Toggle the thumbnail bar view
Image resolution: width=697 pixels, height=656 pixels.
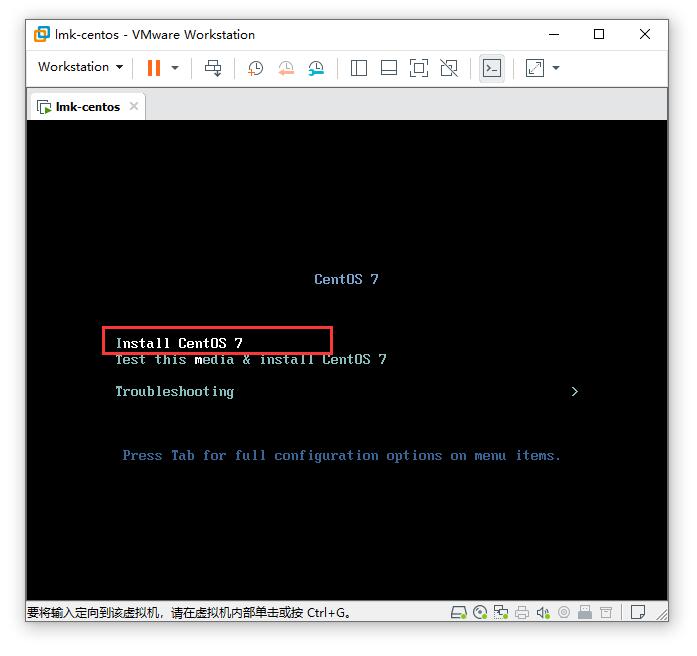click(389, 68)
